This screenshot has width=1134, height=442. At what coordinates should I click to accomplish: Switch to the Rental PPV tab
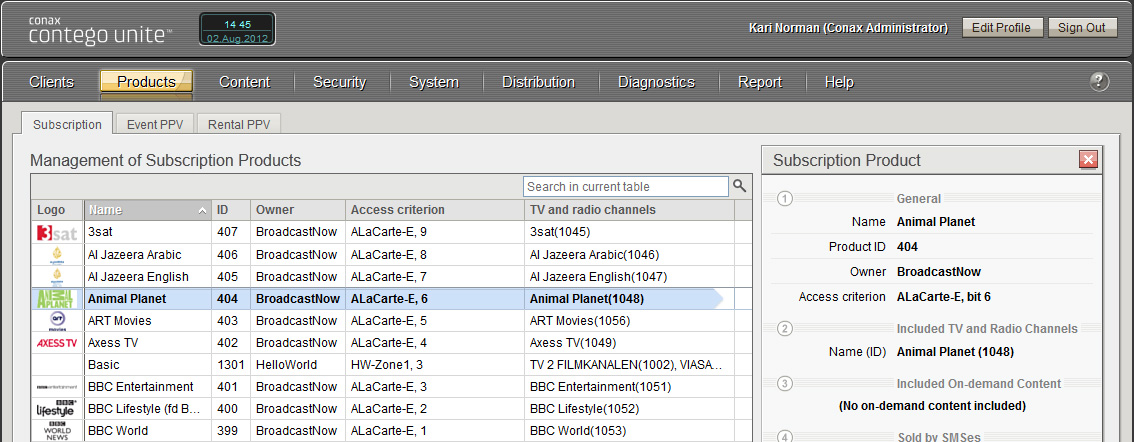click(238, 125)
